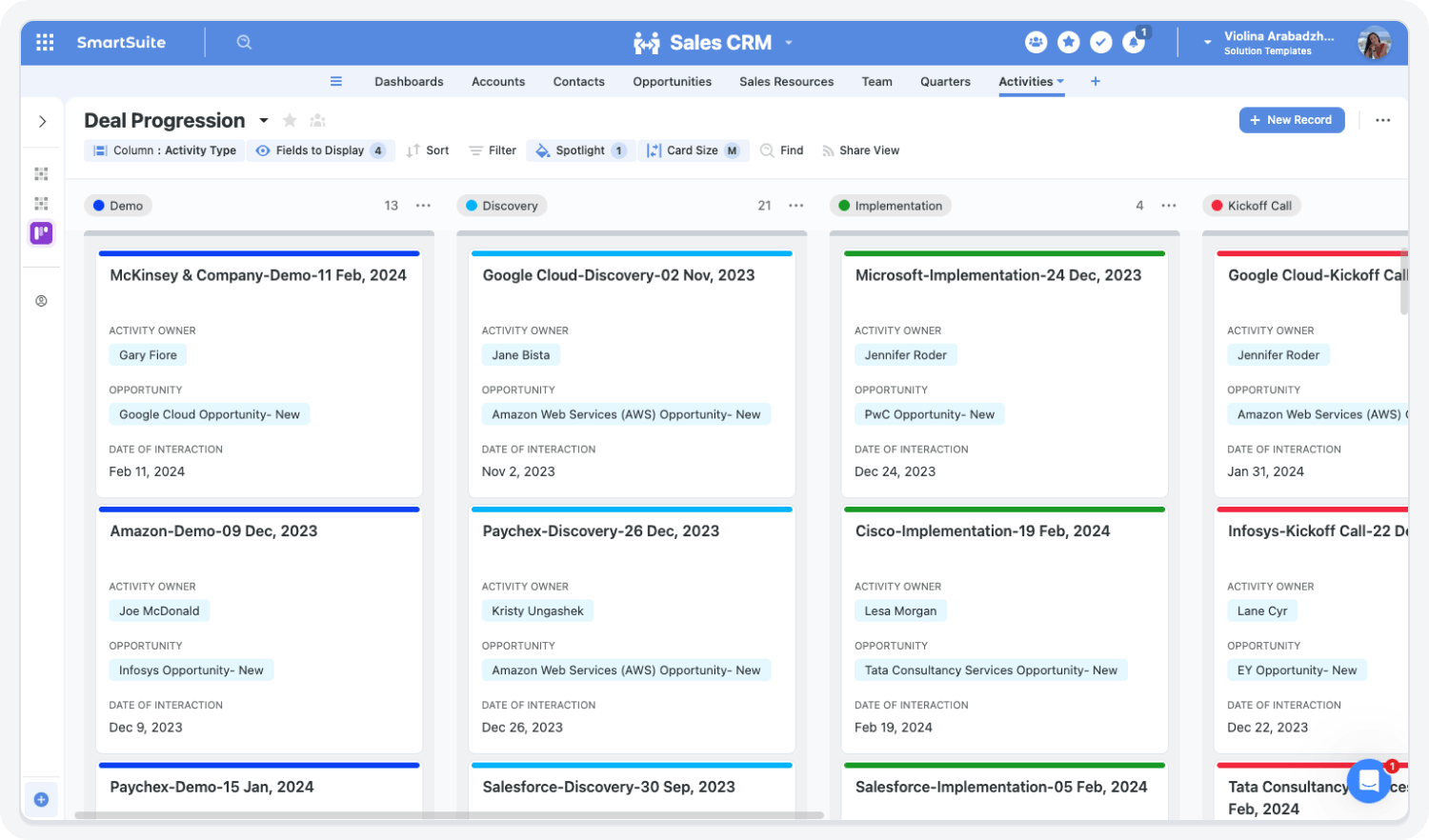Expand the left sidebar arrow

pos(42,121)
